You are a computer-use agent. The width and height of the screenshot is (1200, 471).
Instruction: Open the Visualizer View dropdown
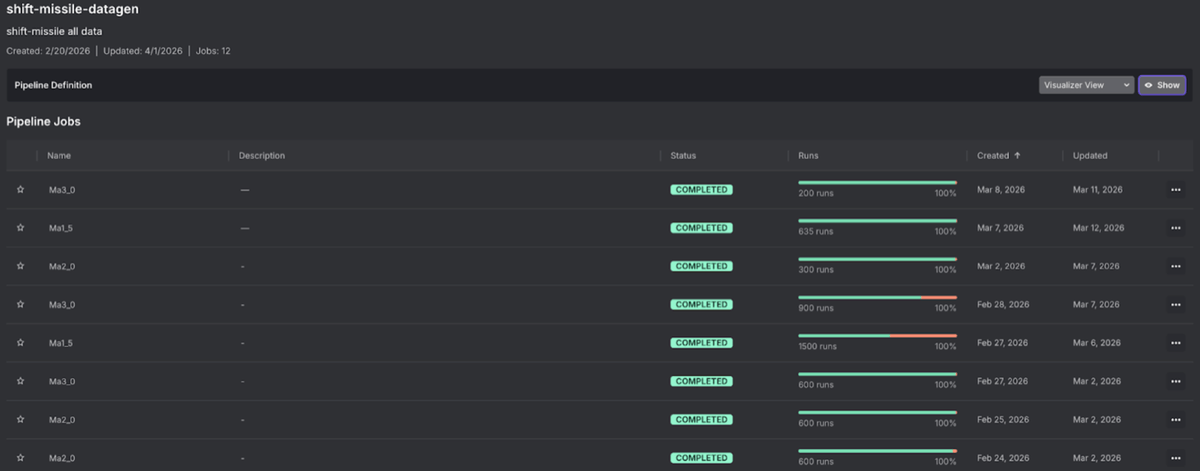1086,85
